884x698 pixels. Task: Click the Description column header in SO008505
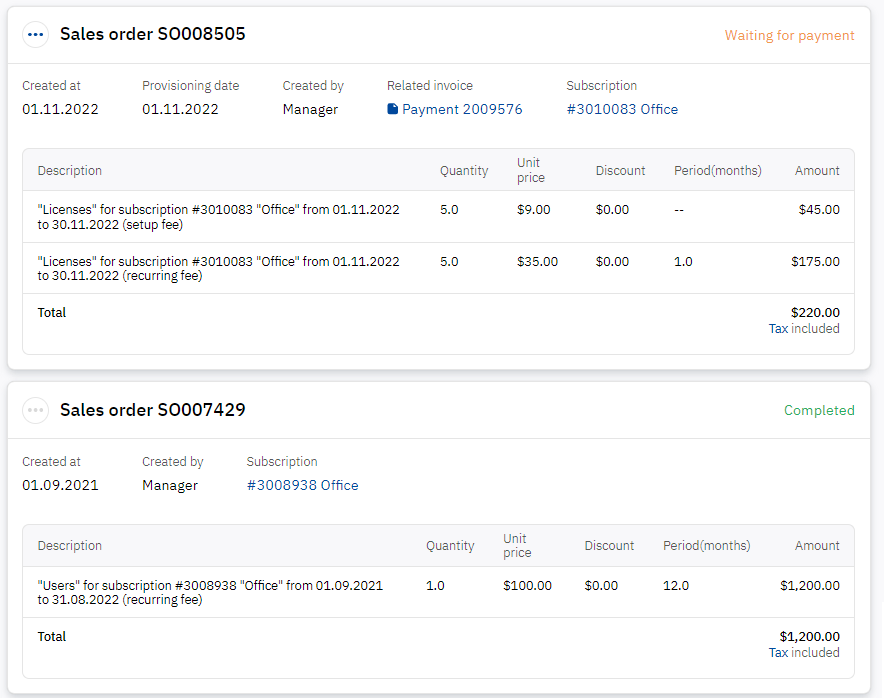click(69, 170)
